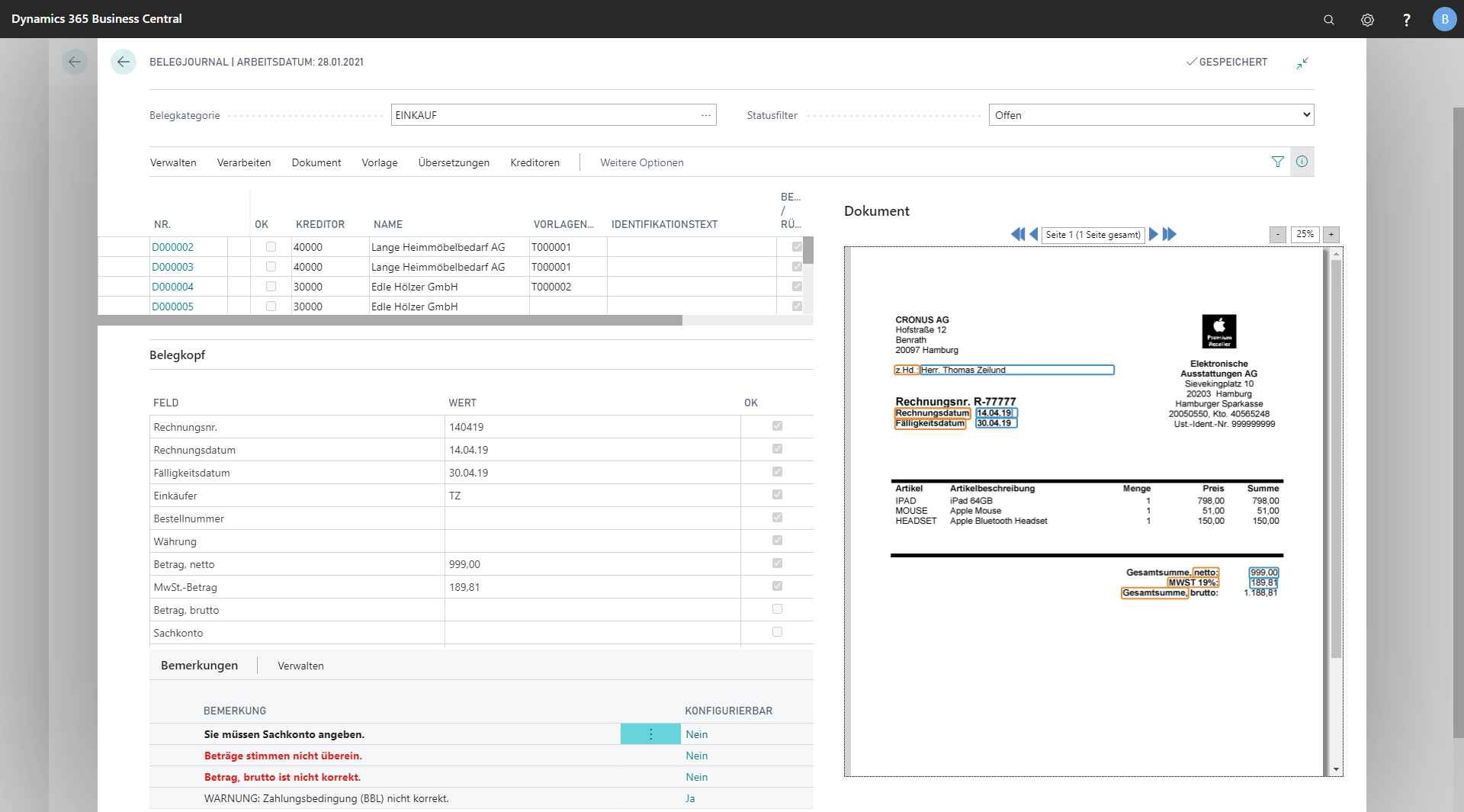Go back using the Belegjournal back arrow
Viewport: 1464px width, 812px height.
pyautogui.click(x=124, y=62)
